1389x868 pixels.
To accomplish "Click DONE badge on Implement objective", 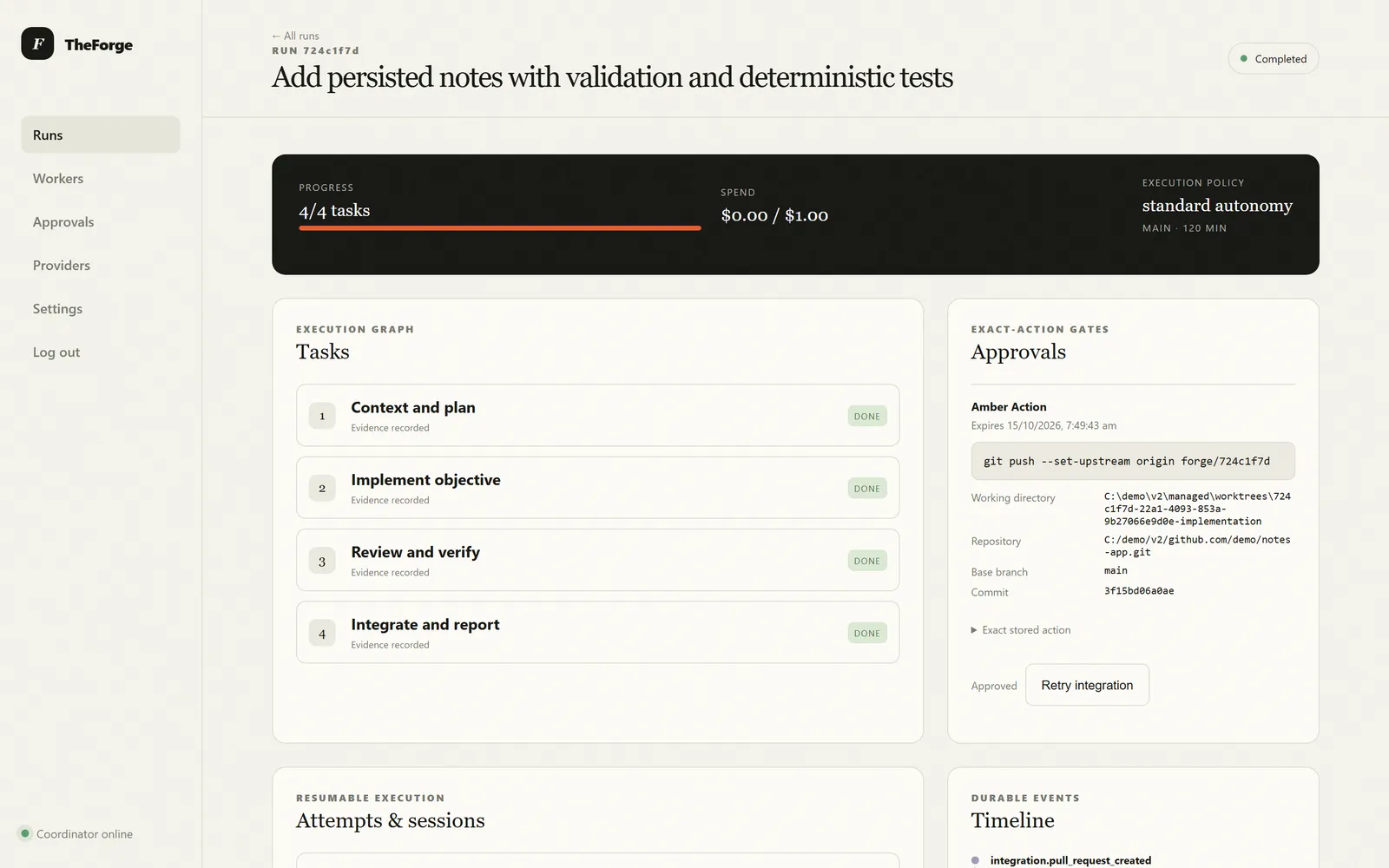I will pos(867,488).
